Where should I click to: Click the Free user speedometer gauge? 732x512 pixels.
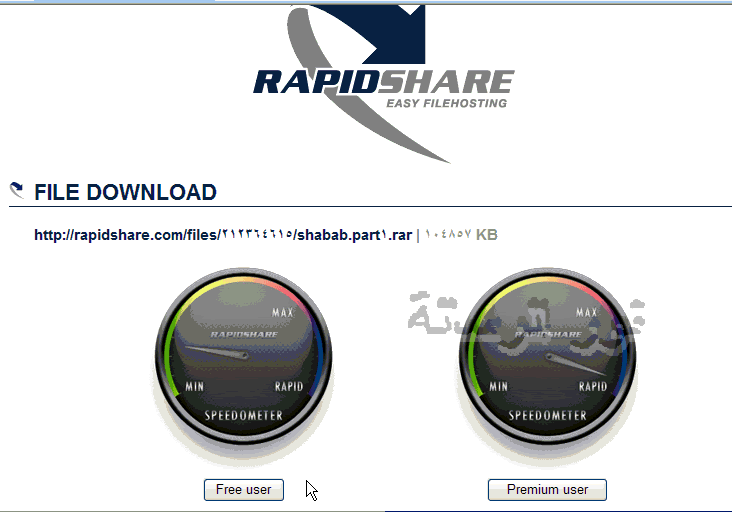coord(244,356)
